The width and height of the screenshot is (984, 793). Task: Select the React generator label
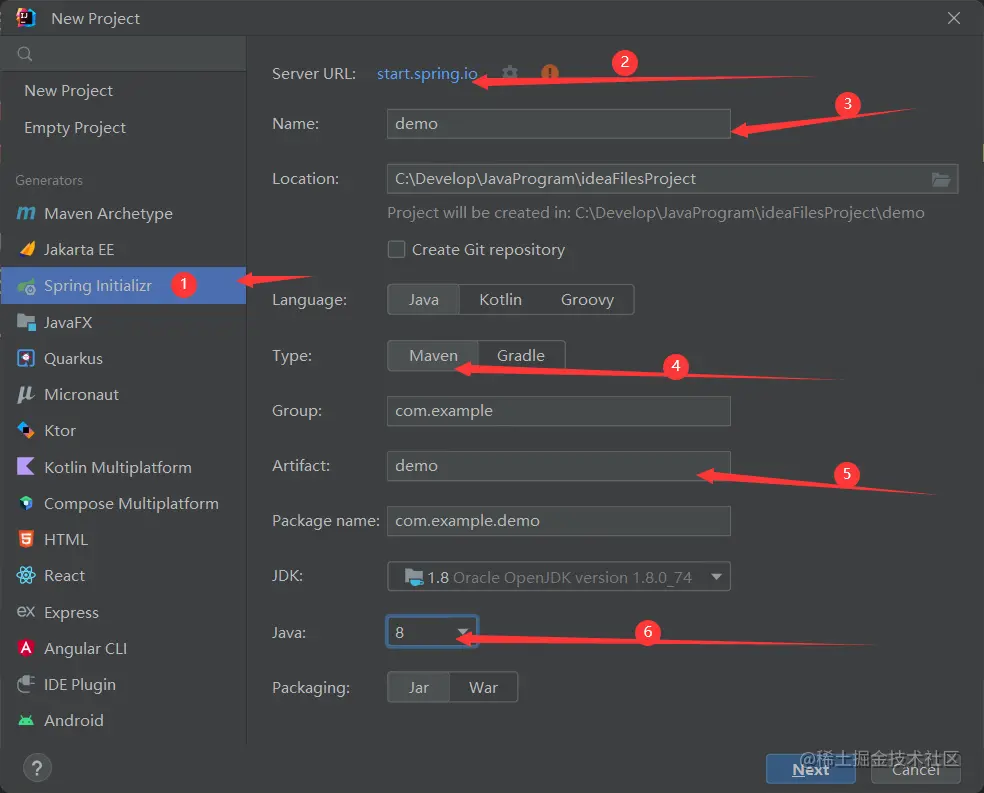pyautogui.click(x=64, y=575)
